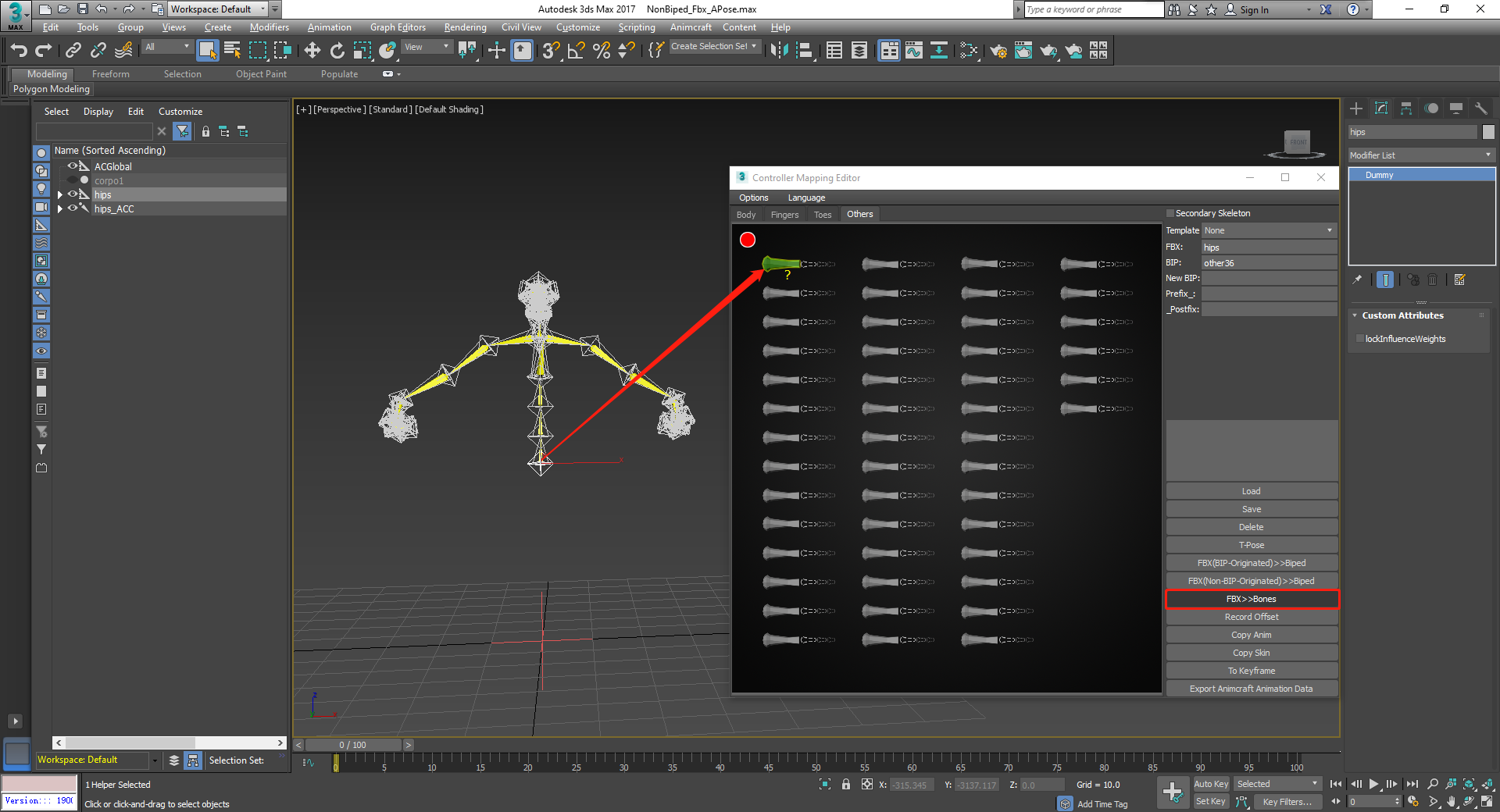Image resolution: width=1500 pixels, height=812 pixels.
Task: Open the Template None dropdown
Action: point(1269,230)
